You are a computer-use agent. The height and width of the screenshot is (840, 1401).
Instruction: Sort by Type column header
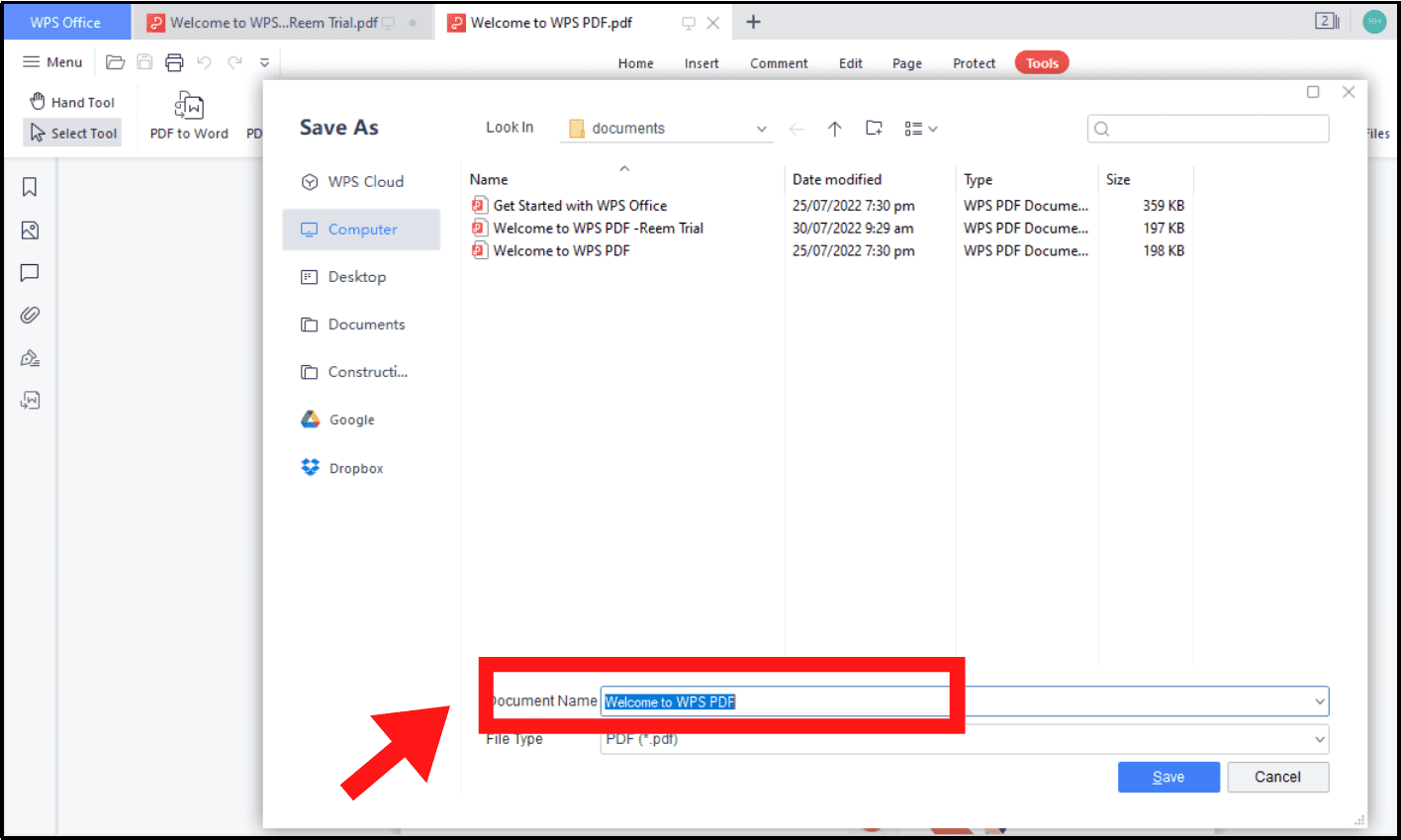coord(978,179)
